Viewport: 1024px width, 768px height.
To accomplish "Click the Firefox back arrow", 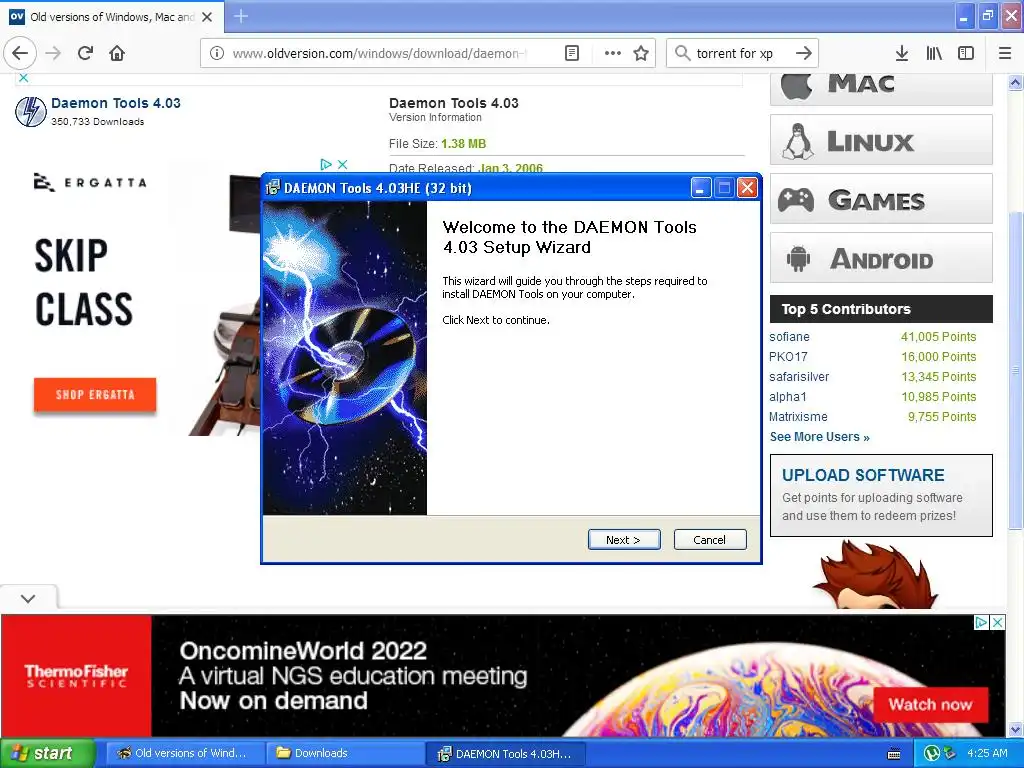I will pos(20,53).
